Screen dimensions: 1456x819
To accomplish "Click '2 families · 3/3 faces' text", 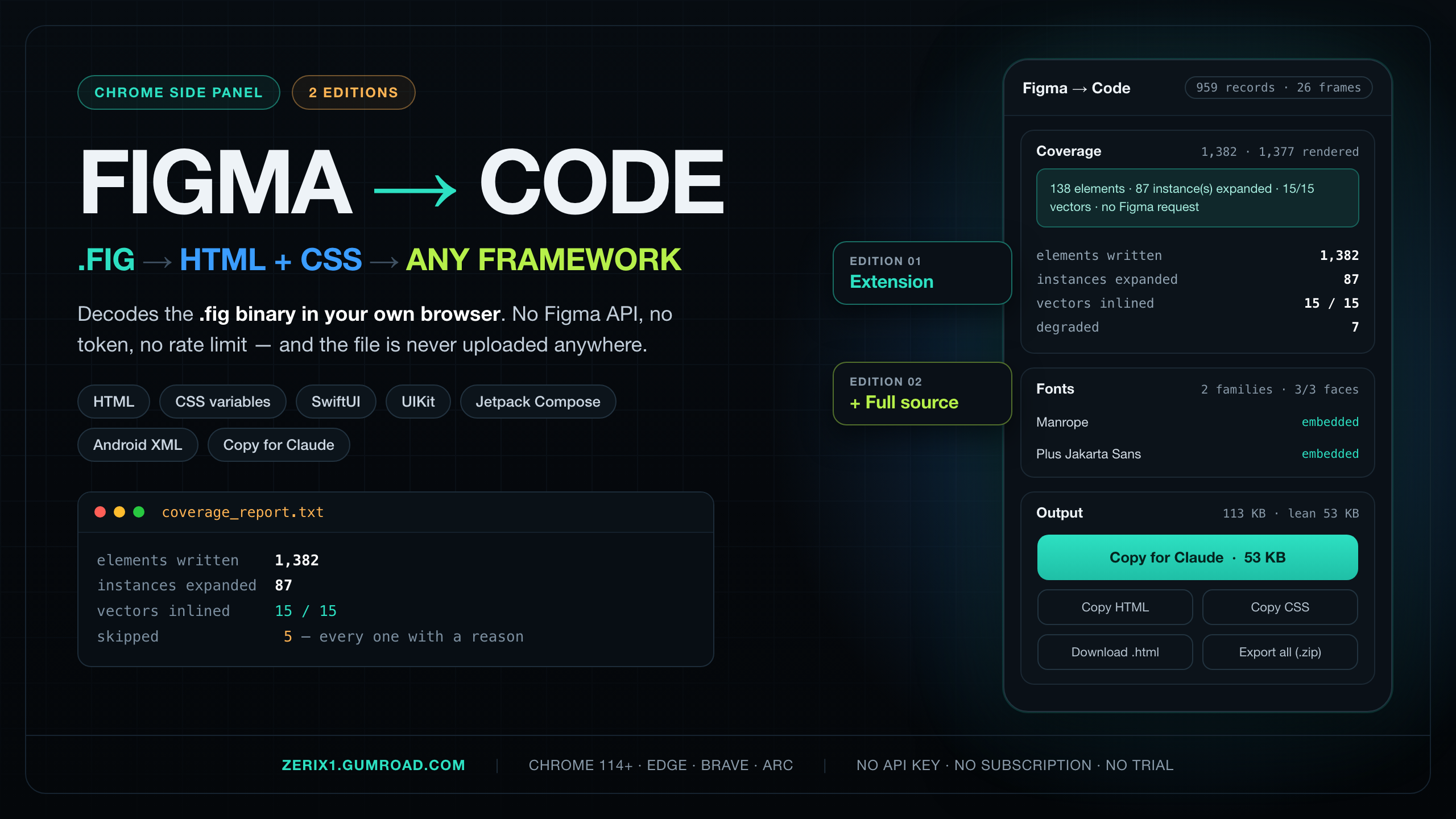I will (1280, 389).
